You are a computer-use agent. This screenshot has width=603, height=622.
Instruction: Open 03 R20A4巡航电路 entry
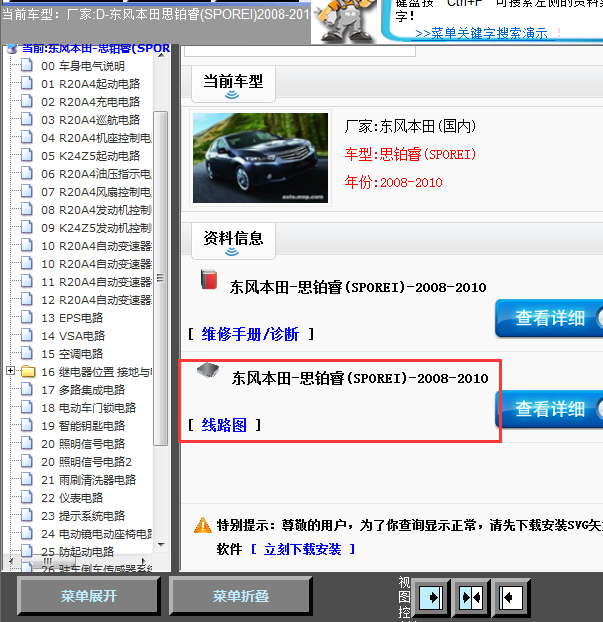pos(90,120)
